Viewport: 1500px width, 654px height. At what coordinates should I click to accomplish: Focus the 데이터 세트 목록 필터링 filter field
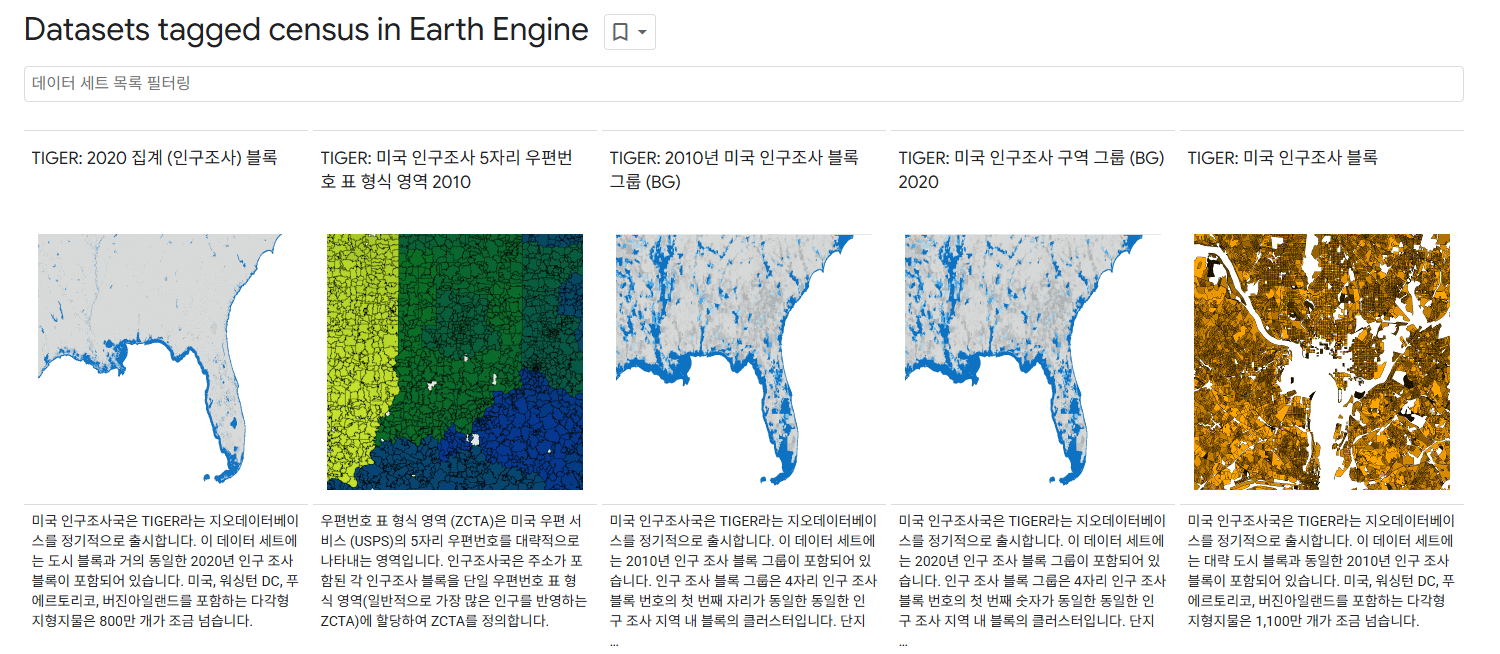743,83
